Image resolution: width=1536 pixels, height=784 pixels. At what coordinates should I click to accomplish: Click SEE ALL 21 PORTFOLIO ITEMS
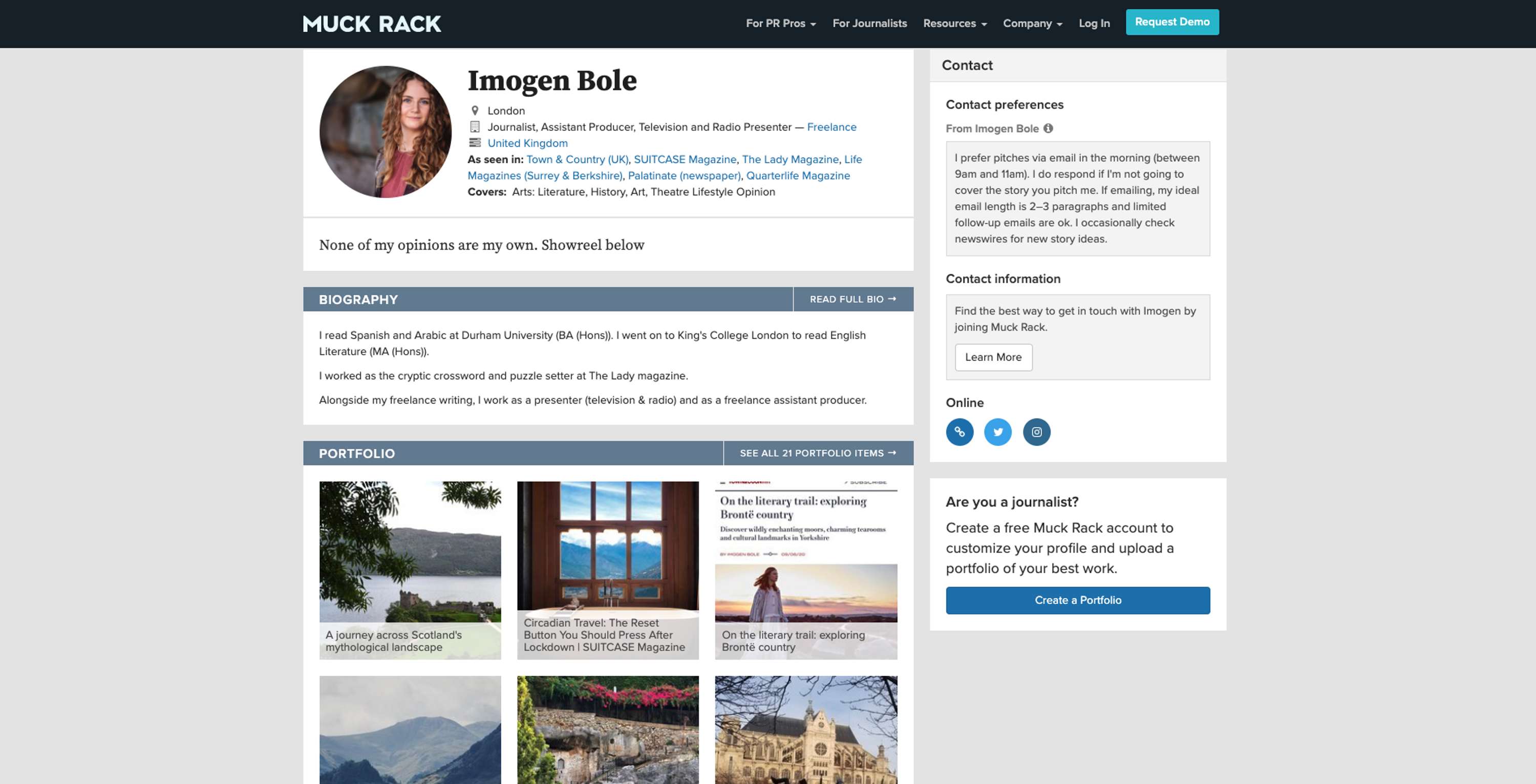(x=818, y=453)
